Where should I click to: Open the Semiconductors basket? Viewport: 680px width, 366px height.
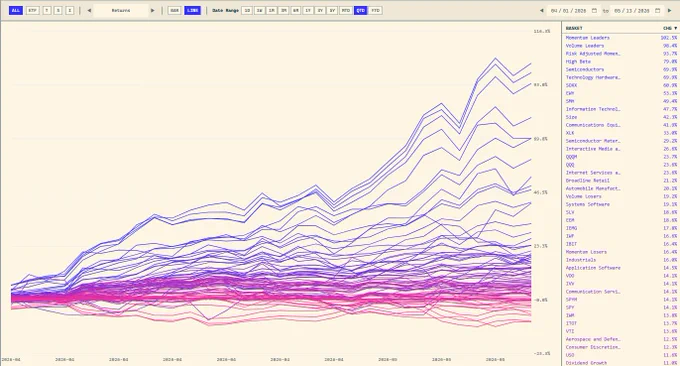tap(621, 69)
